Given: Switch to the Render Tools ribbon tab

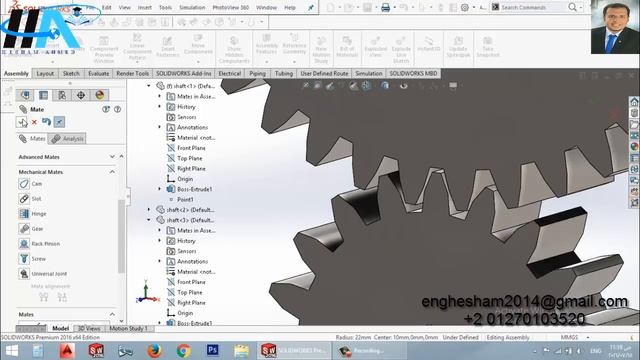Looking at the screenshot, I should pos(133,73).
